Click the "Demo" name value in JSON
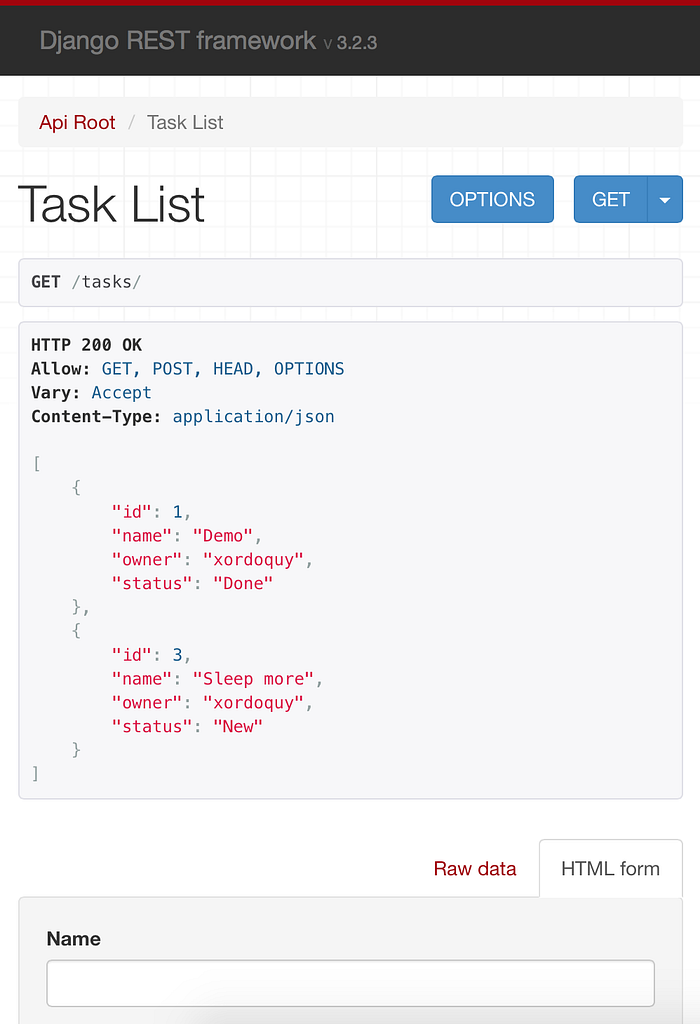 tap(223, 536)
